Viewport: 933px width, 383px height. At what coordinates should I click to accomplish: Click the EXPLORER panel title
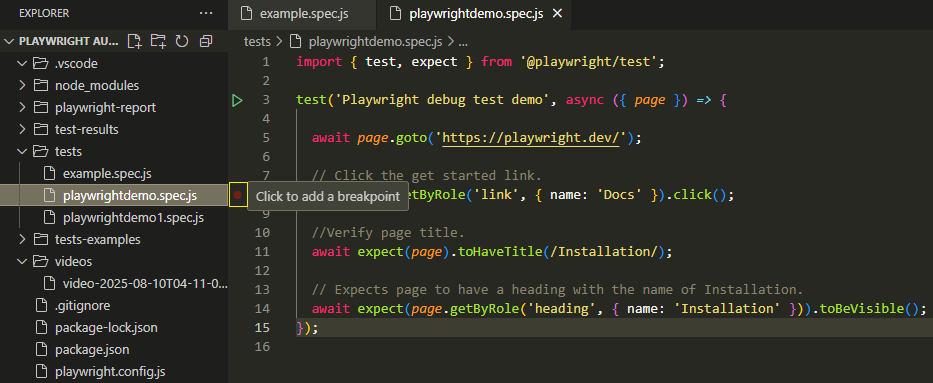(44, 13)
